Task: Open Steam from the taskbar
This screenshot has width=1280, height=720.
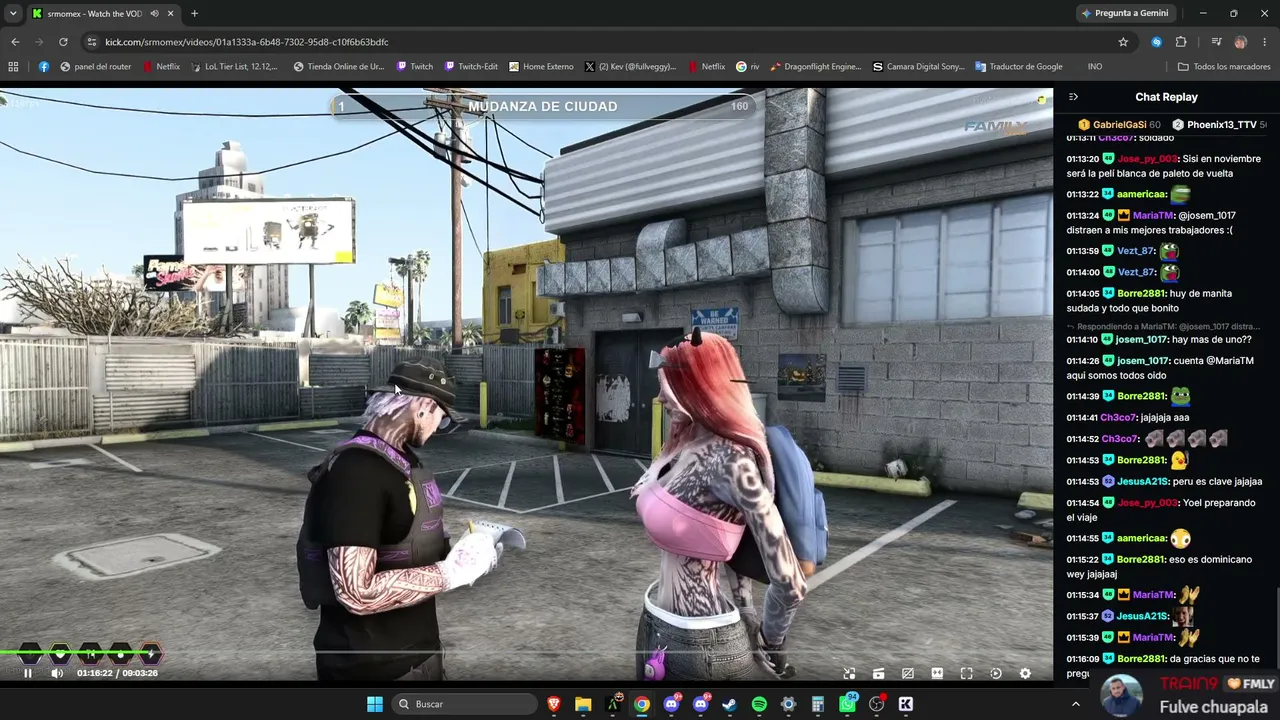Action: click(729, 704)
